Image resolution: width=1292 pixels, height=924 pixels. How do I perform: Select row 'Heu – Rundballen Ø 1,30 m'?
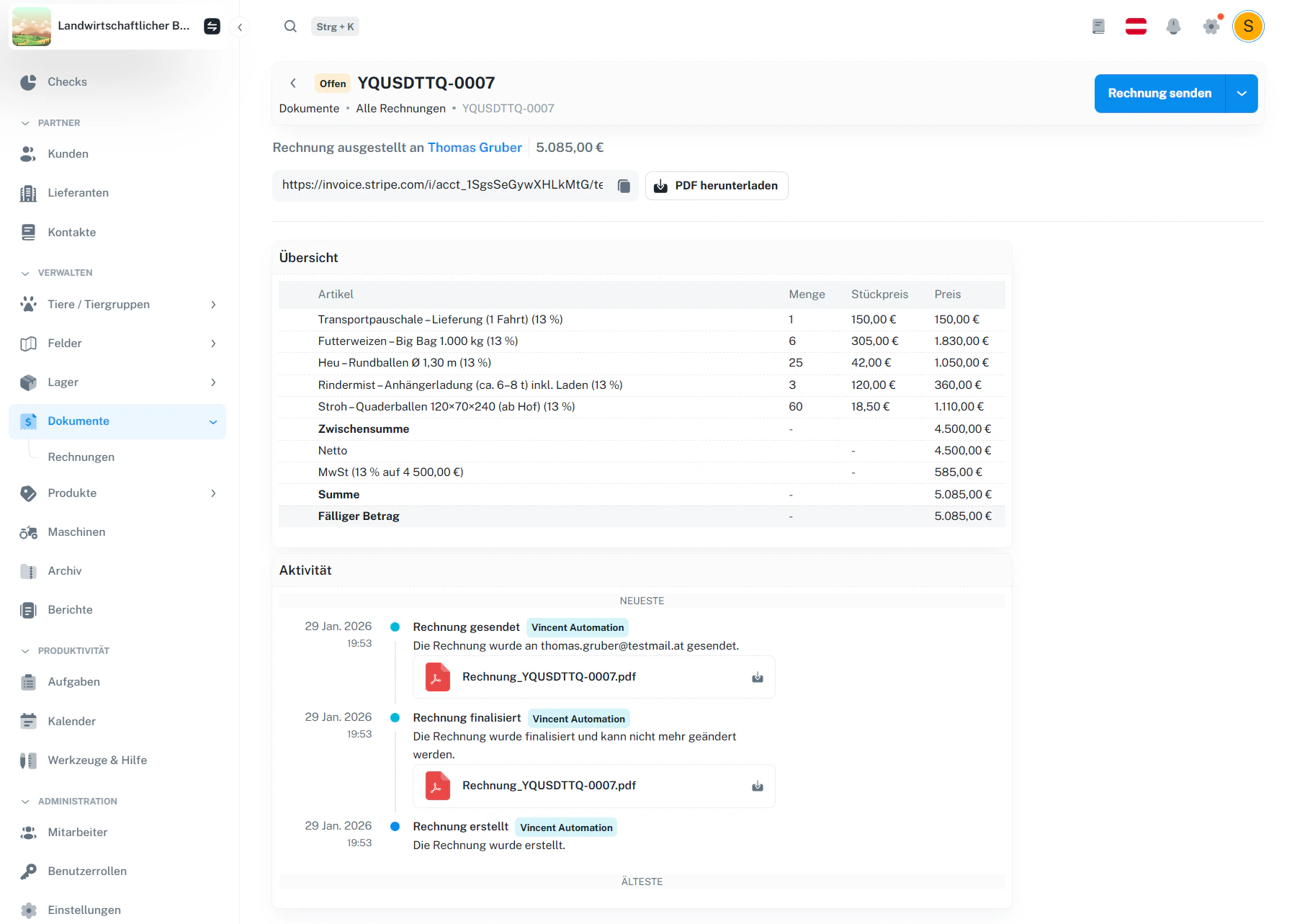[642, 363]
